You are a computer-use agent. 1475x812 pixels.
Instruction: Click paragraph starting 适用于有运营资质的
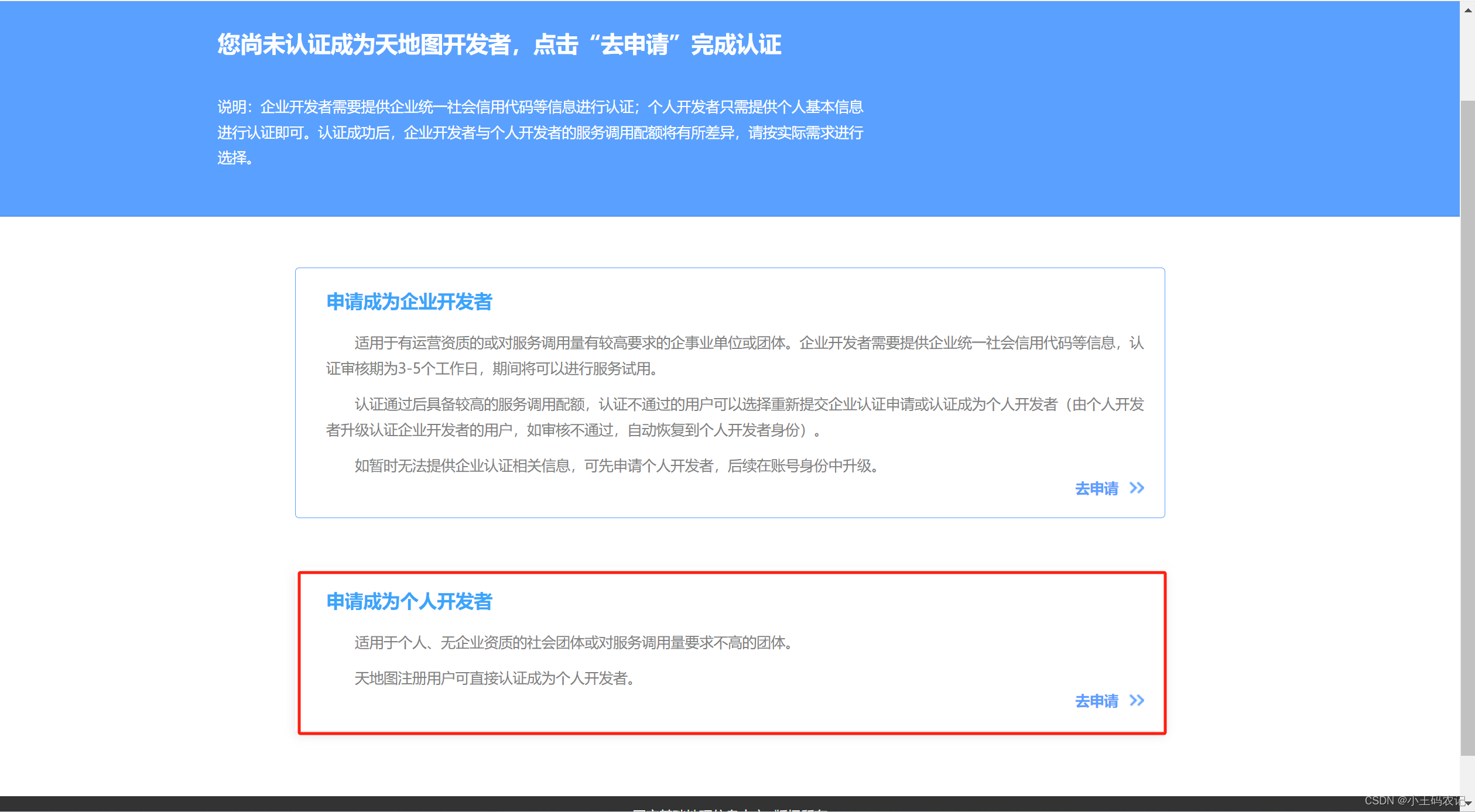click(x=735, y=356)
